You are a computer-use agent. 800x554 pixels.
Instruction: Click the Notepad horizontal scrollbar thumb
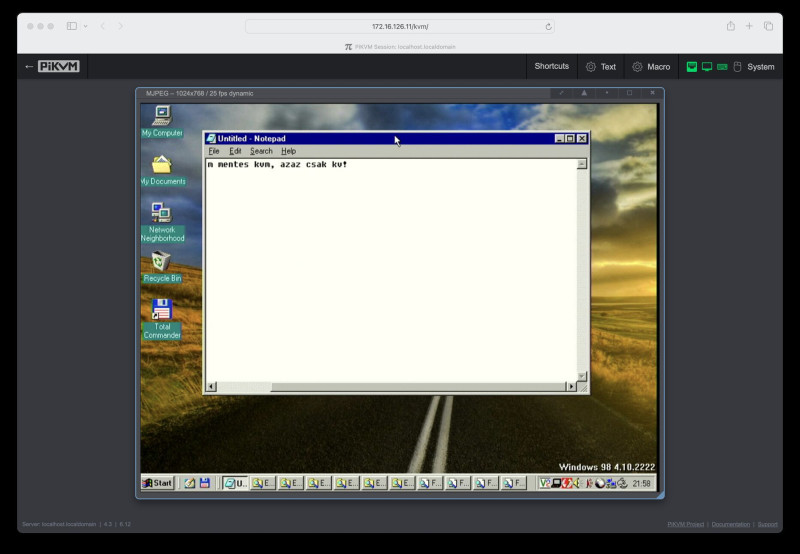click(418, 387)
